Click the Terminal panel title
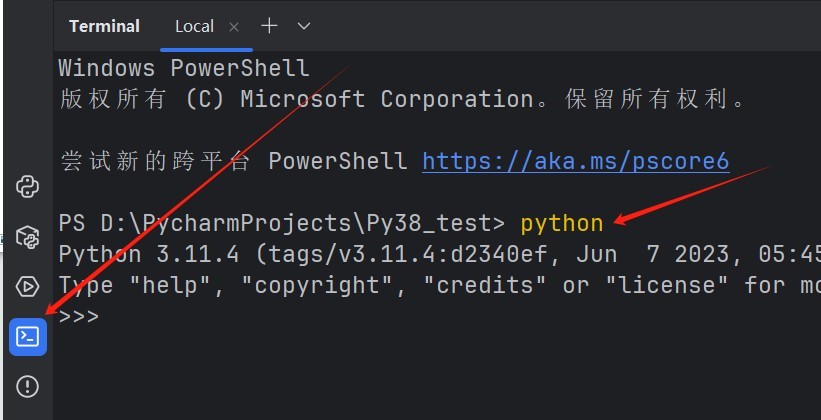The width and height of the screenshot is (821, 420). [x=104, y=26]
